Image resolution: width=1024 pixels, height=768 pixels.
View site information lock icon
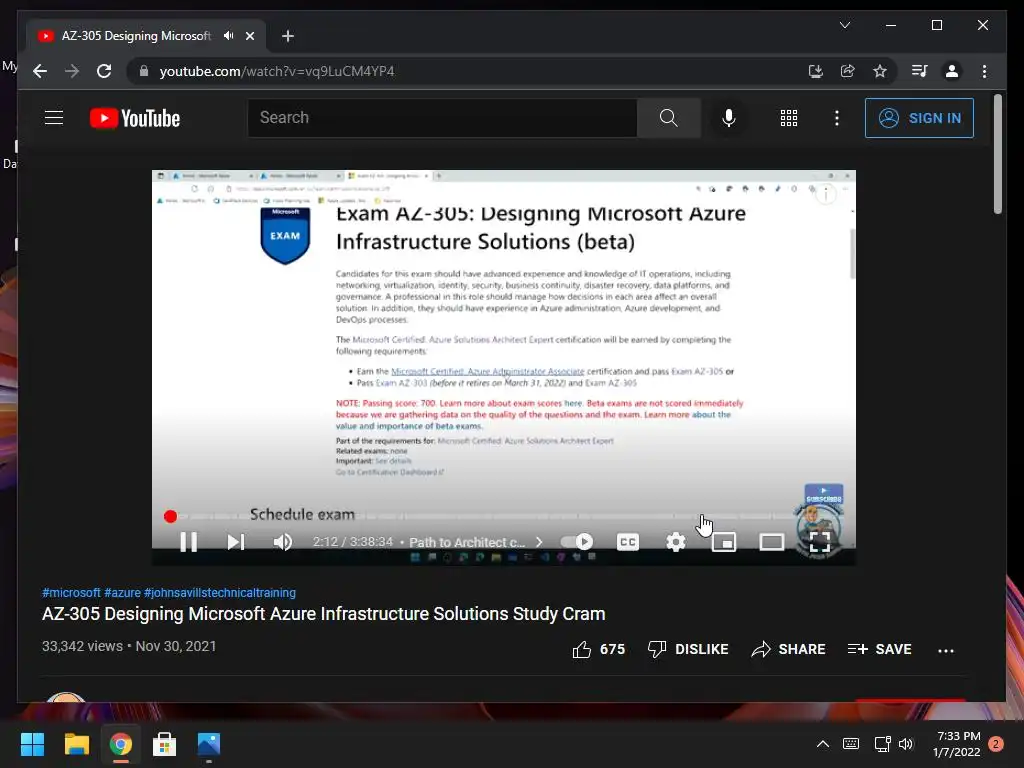pyautogui.click(x=144, y=71)
